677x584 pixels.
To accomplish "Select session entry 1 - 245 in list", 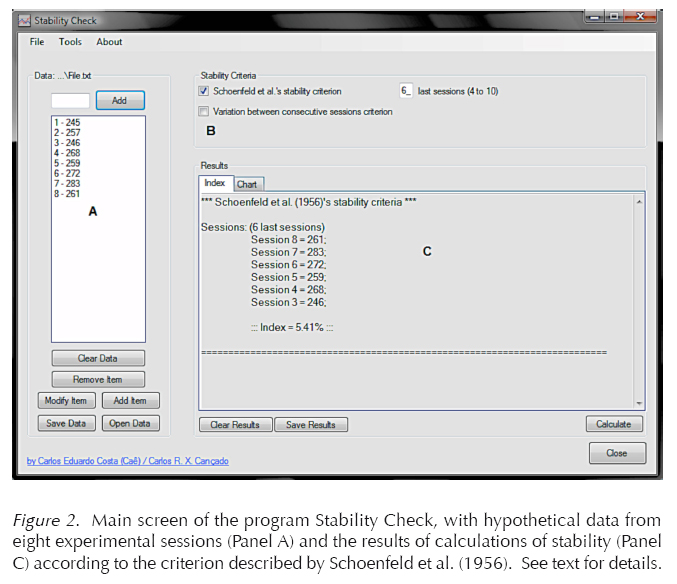I will tap(68, 123).
